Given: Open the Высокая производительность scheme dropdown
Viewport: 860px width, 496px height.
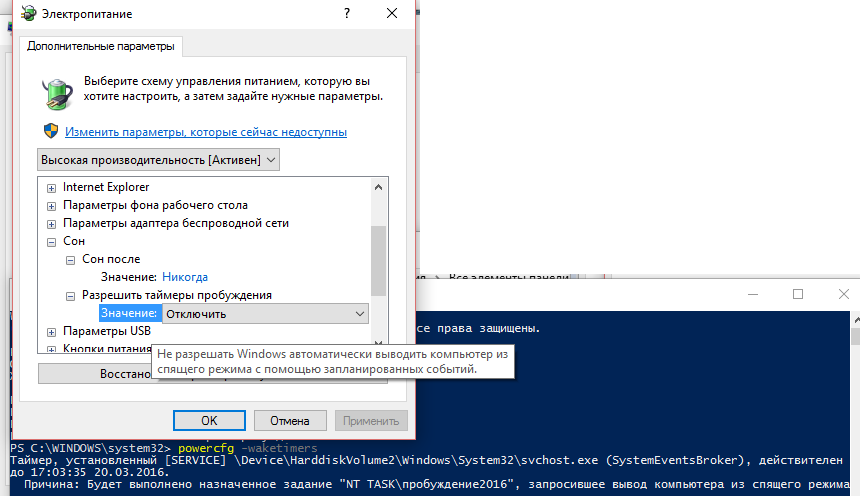Looking at the screenshot, I should click(159, 160).
